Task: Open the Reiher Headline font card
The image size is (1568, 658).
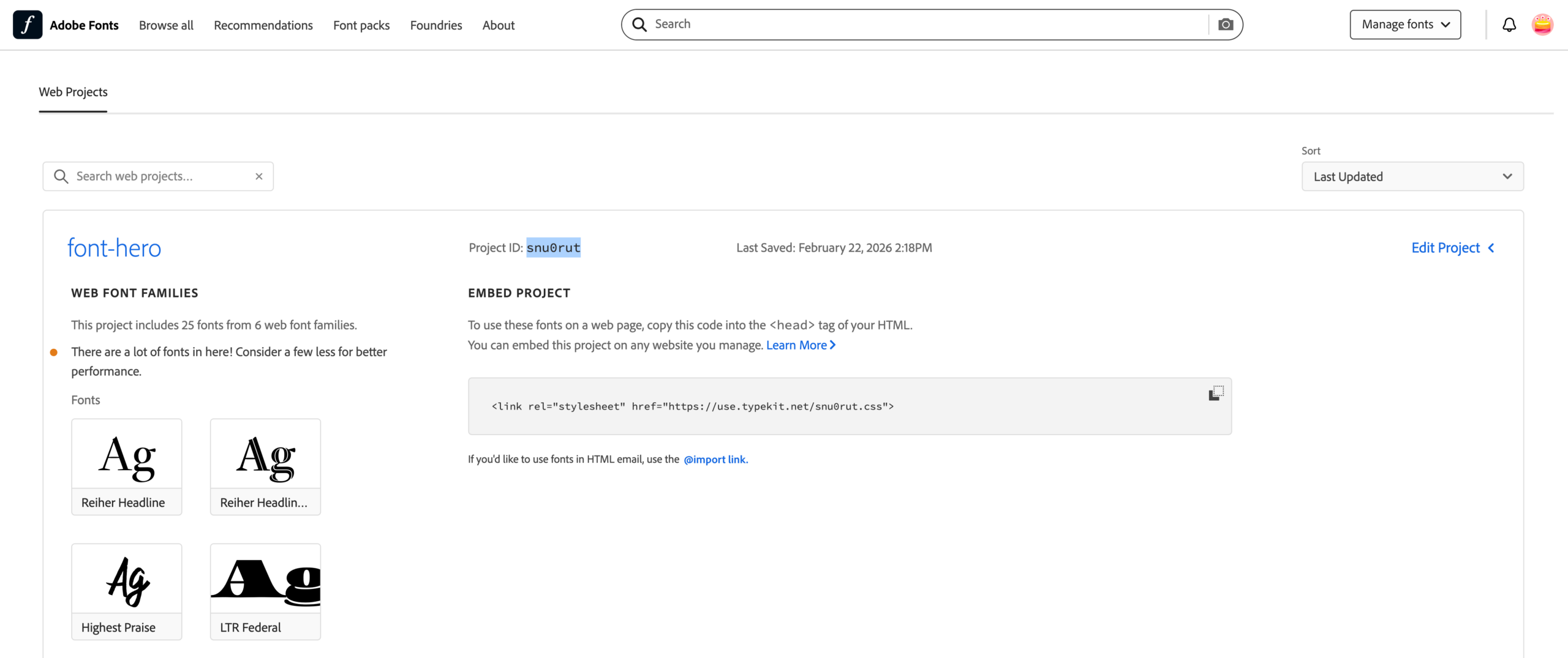Action: click(x=127, y=467)
